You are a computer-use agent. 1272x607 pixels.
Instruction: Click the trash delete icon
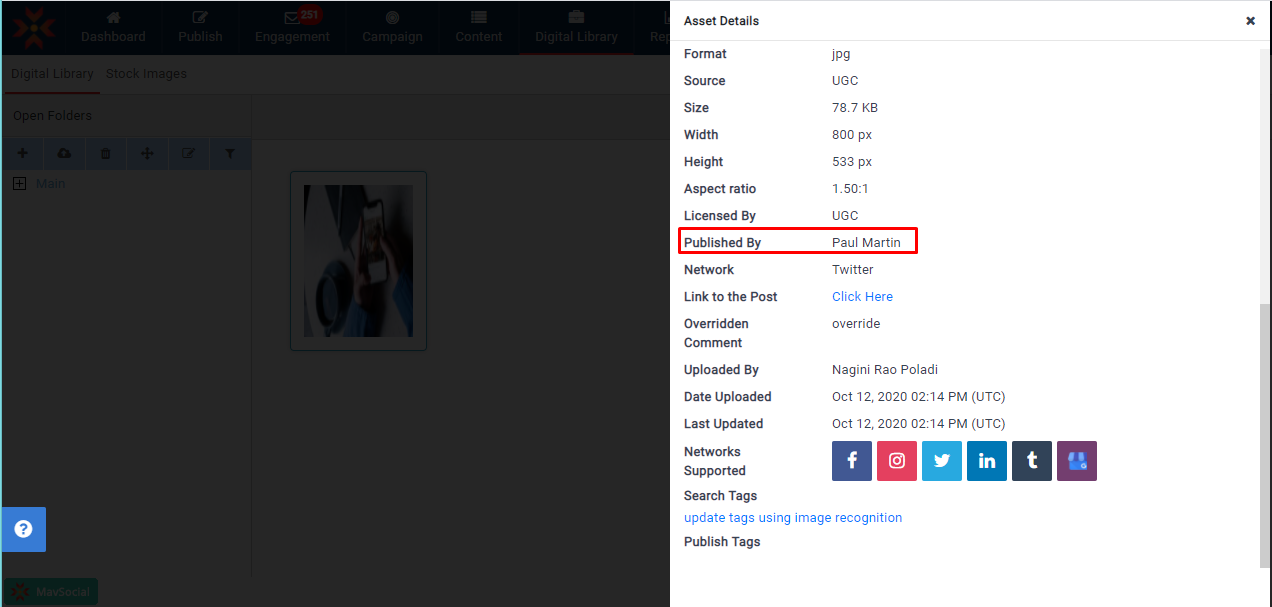tap(106, 154)
